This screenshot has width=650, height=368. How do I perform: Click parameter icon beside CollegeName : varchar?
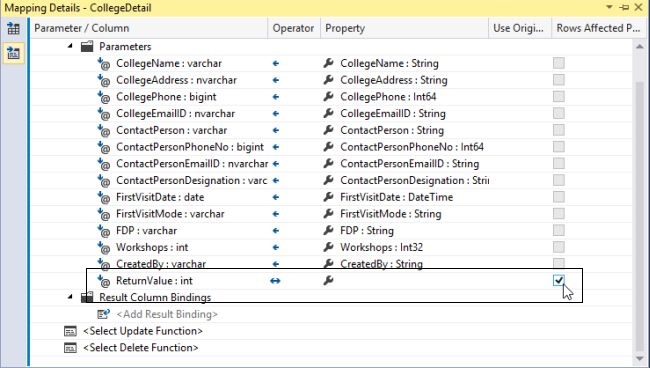coord(104,64)
